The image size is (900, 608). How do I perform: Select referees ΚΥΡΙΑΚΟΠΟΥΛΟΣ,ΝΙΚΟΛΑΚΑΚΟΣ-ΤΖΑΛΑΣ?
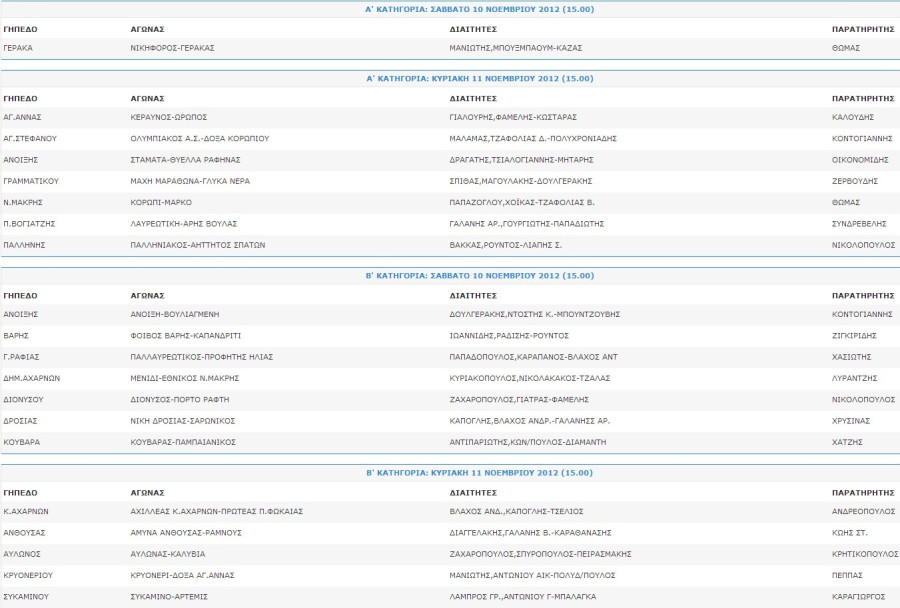(530, 378)
